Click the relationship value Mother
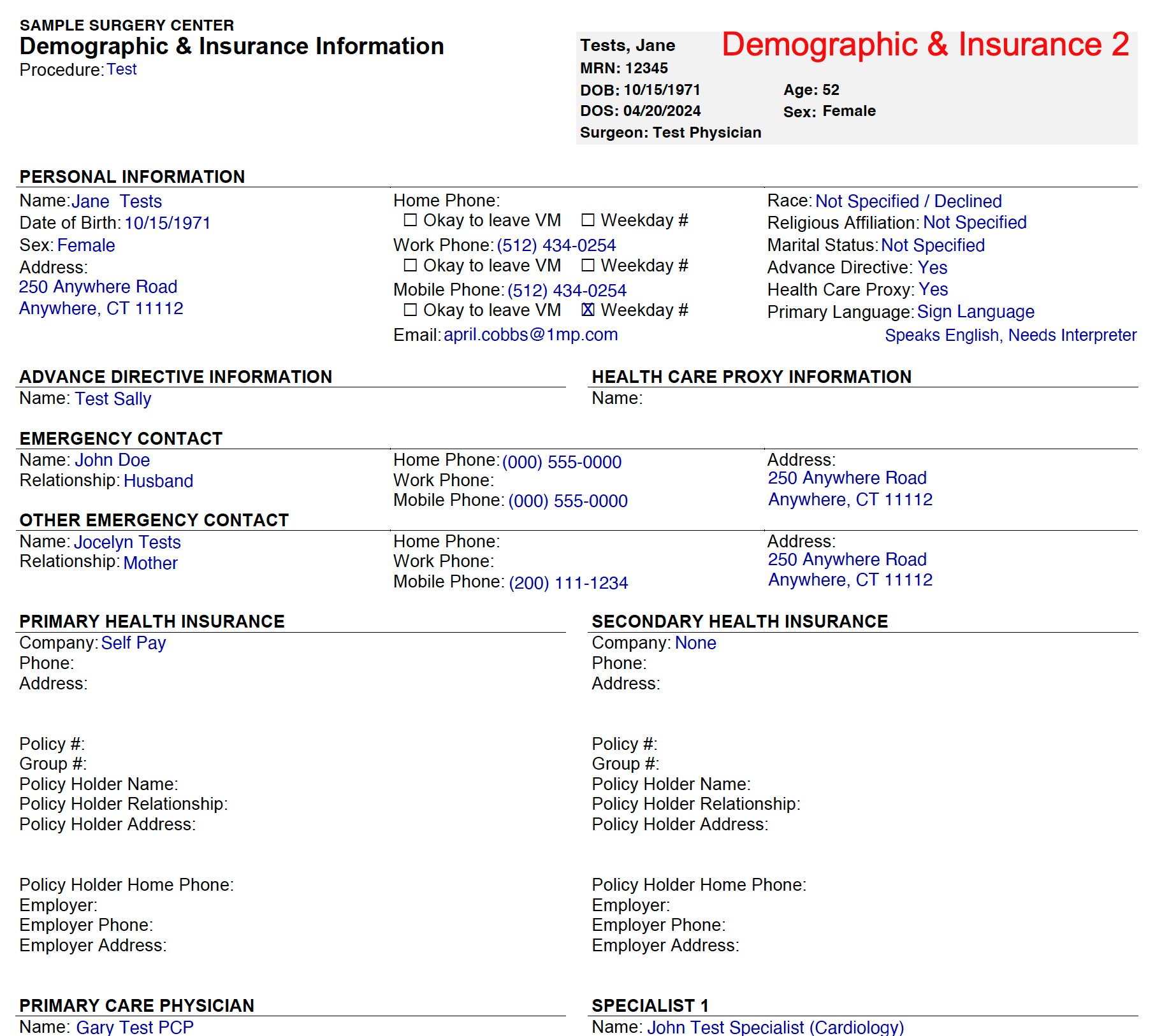 point(150,563)
